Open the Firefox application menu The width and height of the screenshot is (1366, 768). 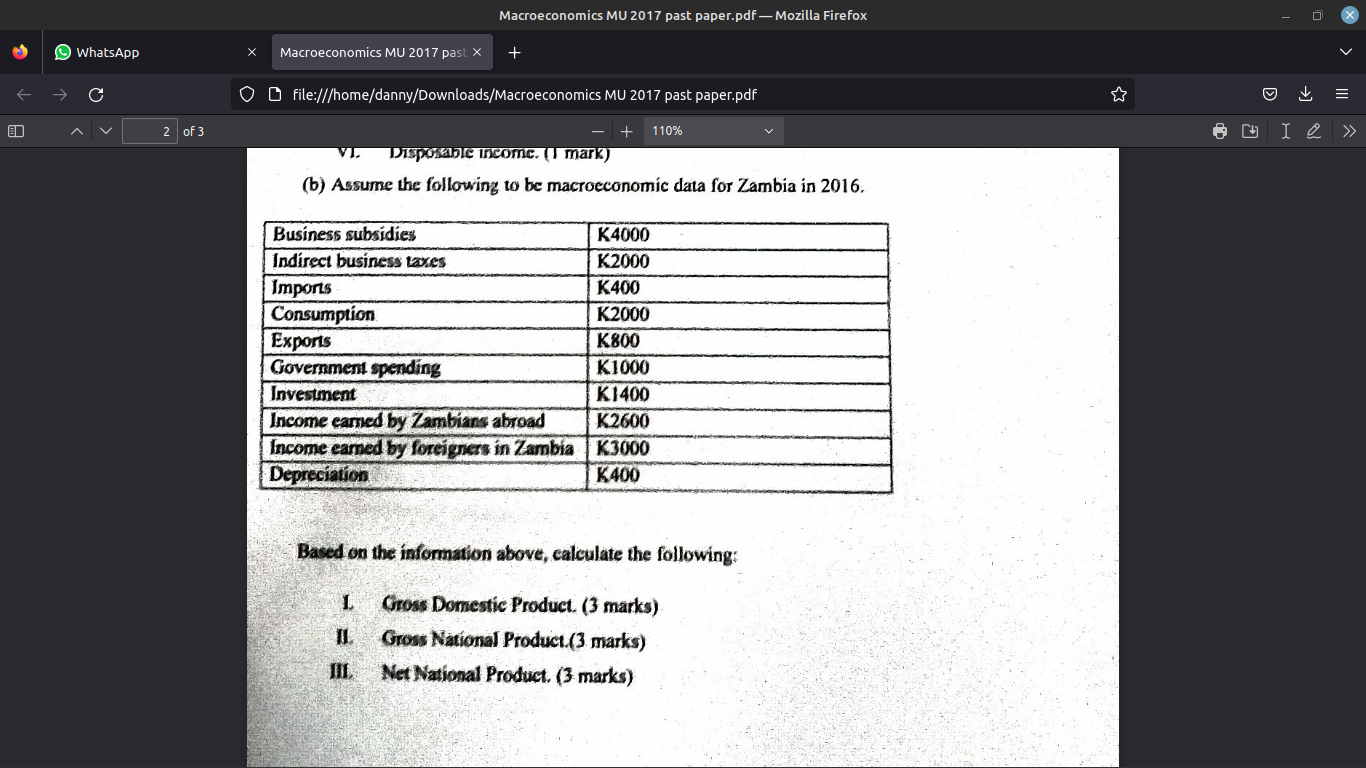pyautogui.click(x=1341, y=94)
